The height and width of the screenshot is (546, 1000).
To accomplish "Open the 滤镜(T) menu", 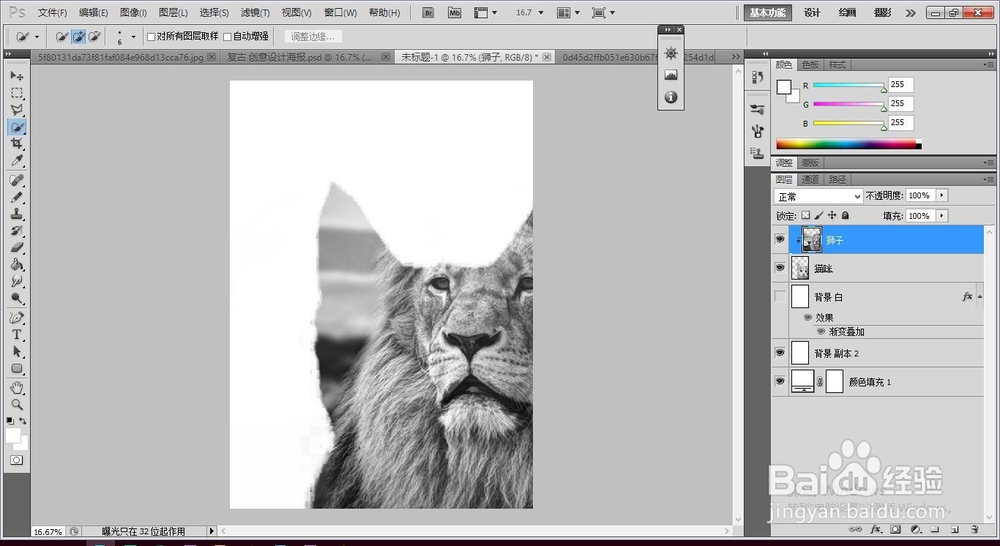I will click(x=255, y=13).
